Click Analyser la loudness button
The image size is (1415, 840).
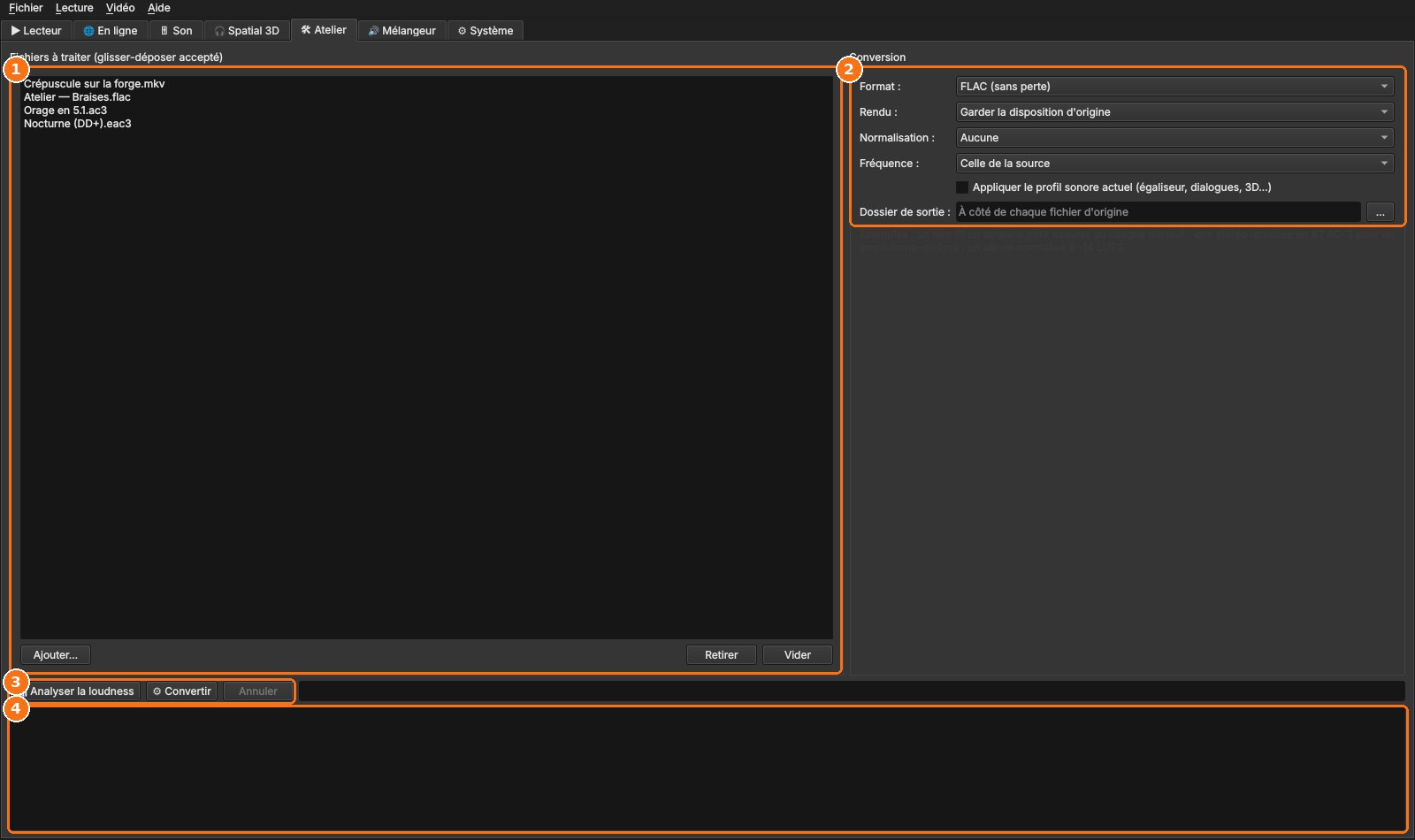click(x=77, y=691)
